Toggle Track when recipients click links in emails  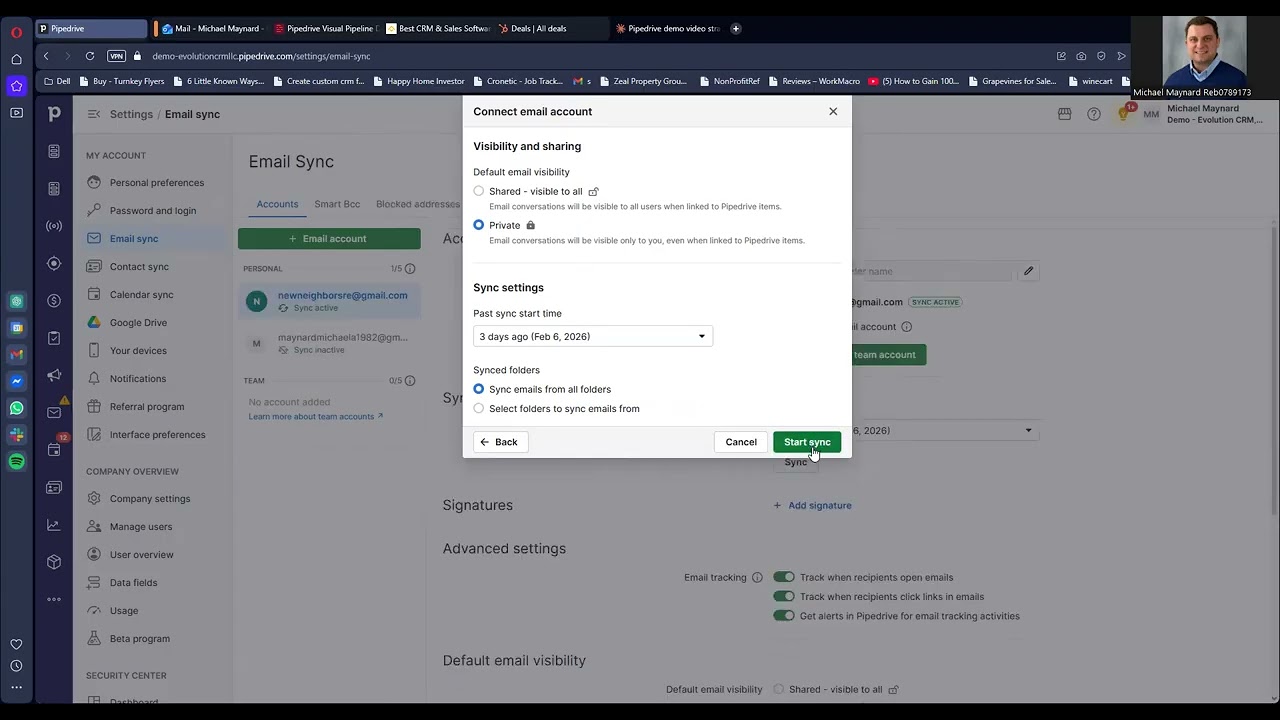[x=784, y=596]
